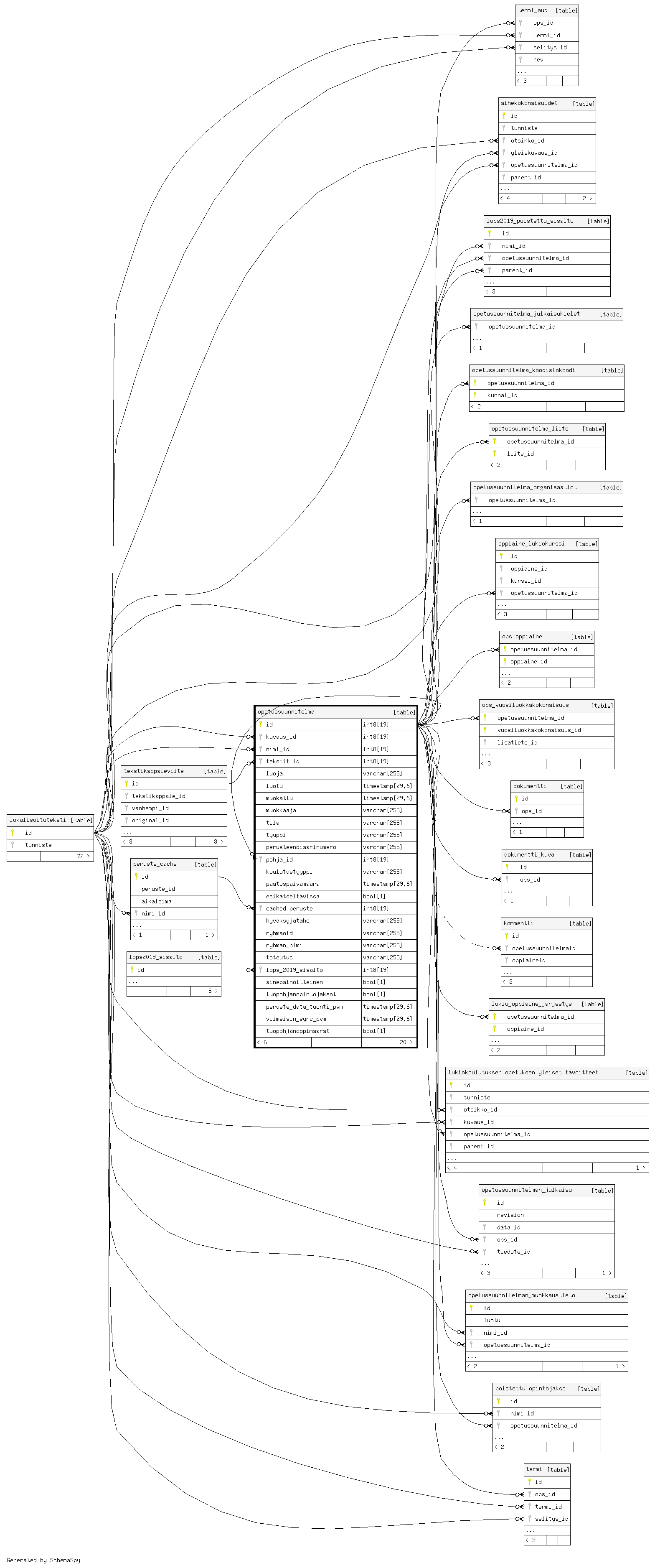
Task: Open the poistettu_opintojakso table title
Action: (531, 1388)
